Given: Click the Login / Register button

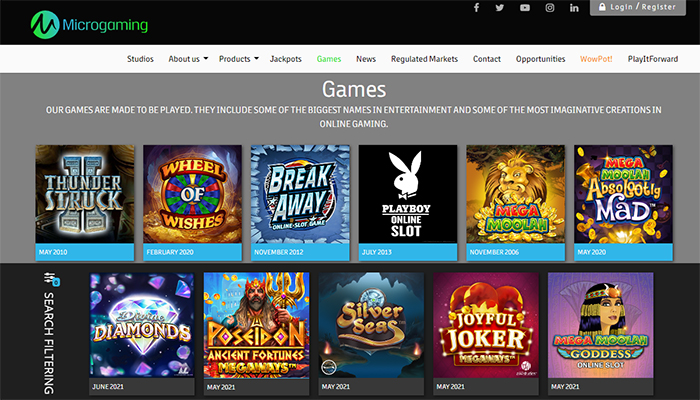Looking at the screenshot, I should tap(643, 7).
